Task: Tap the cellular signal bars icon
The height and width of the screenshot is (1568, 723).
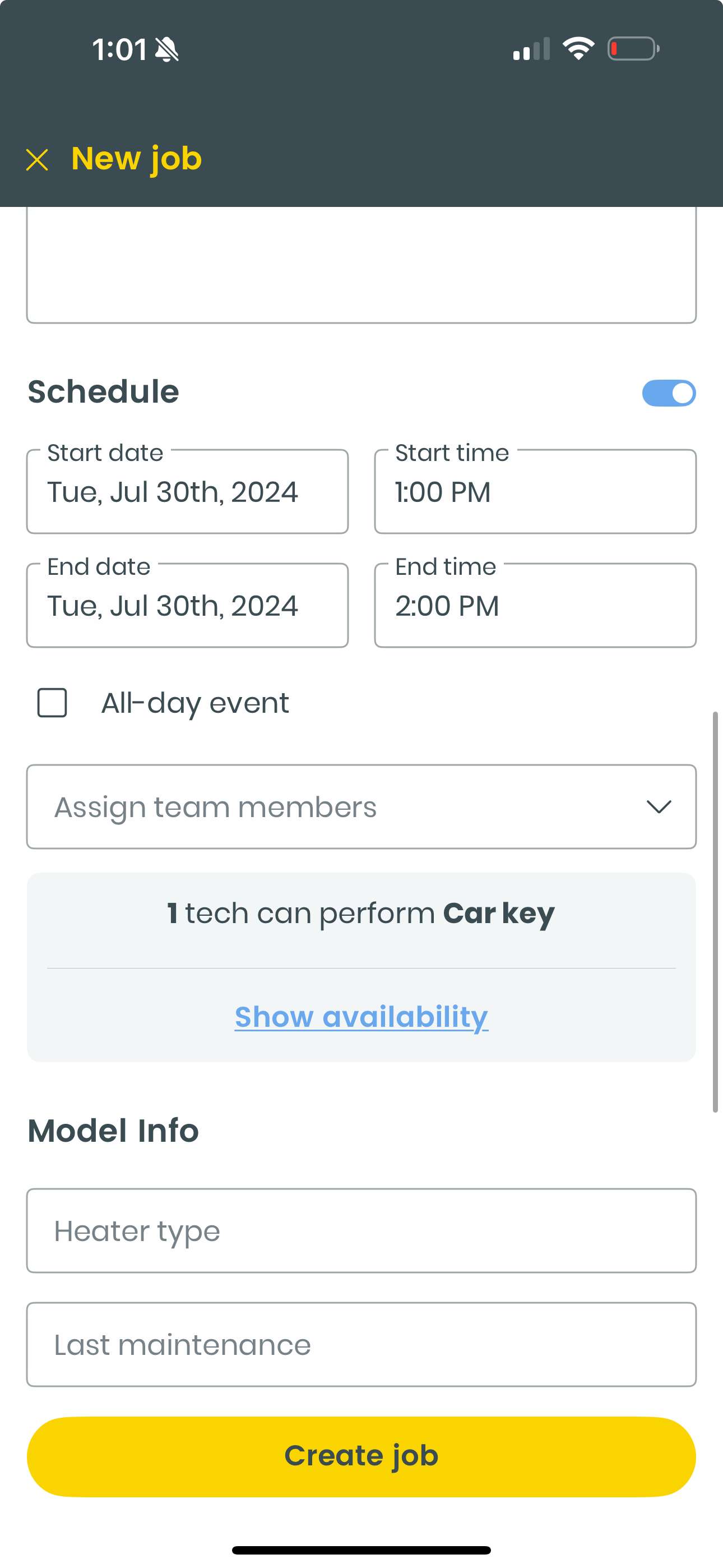Action: 531,49
